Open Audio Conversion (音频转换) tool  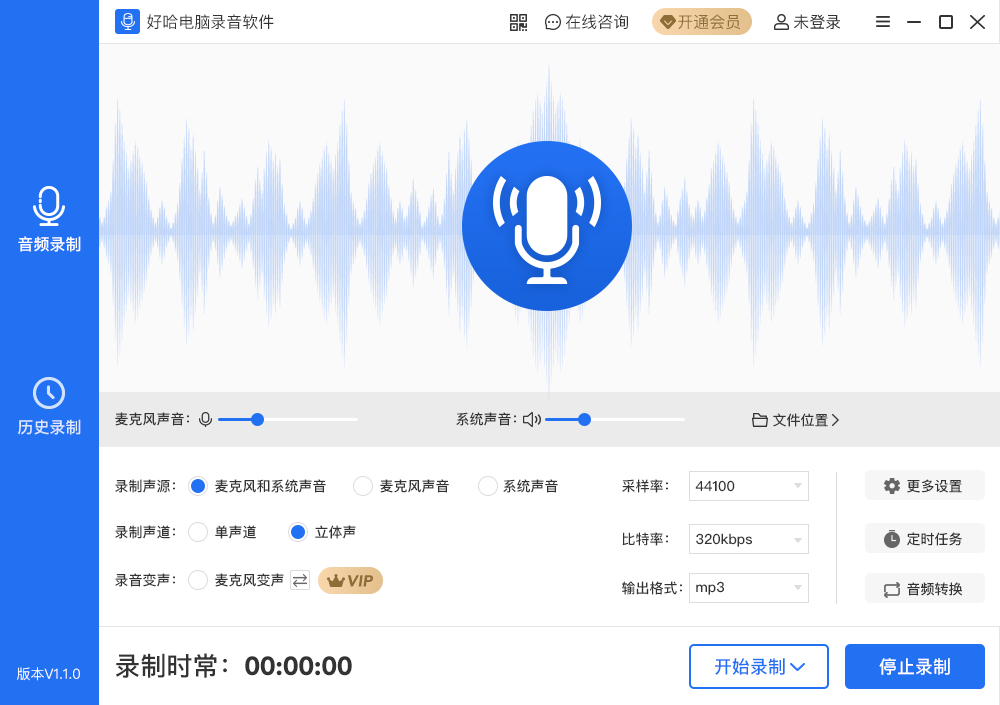coord(924,588)
